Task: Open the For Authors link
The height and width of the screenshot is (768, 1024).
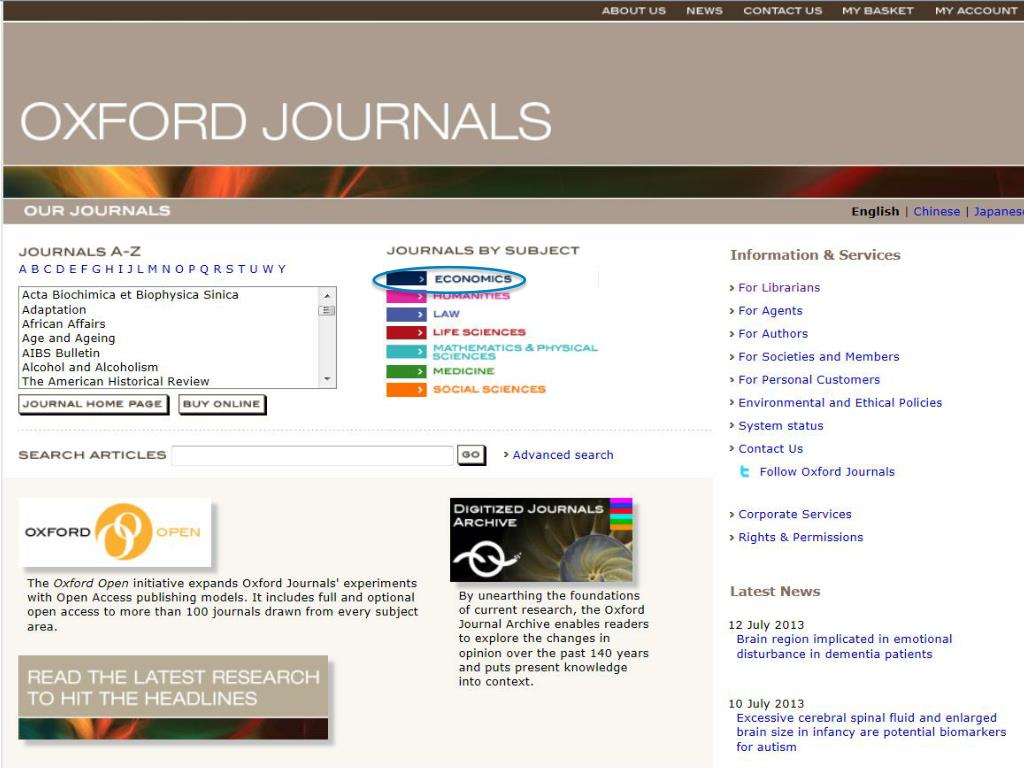Action: tap(773, 334)
